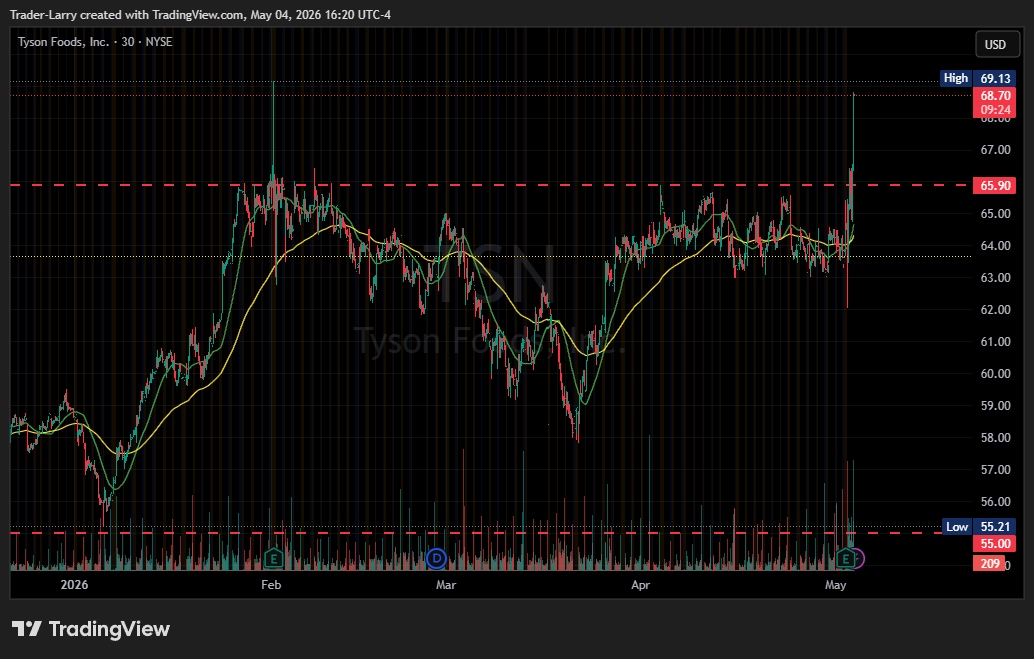Click the 55.00 red line price label
The height and width of the screenshot is (659, 1034).
995,544
